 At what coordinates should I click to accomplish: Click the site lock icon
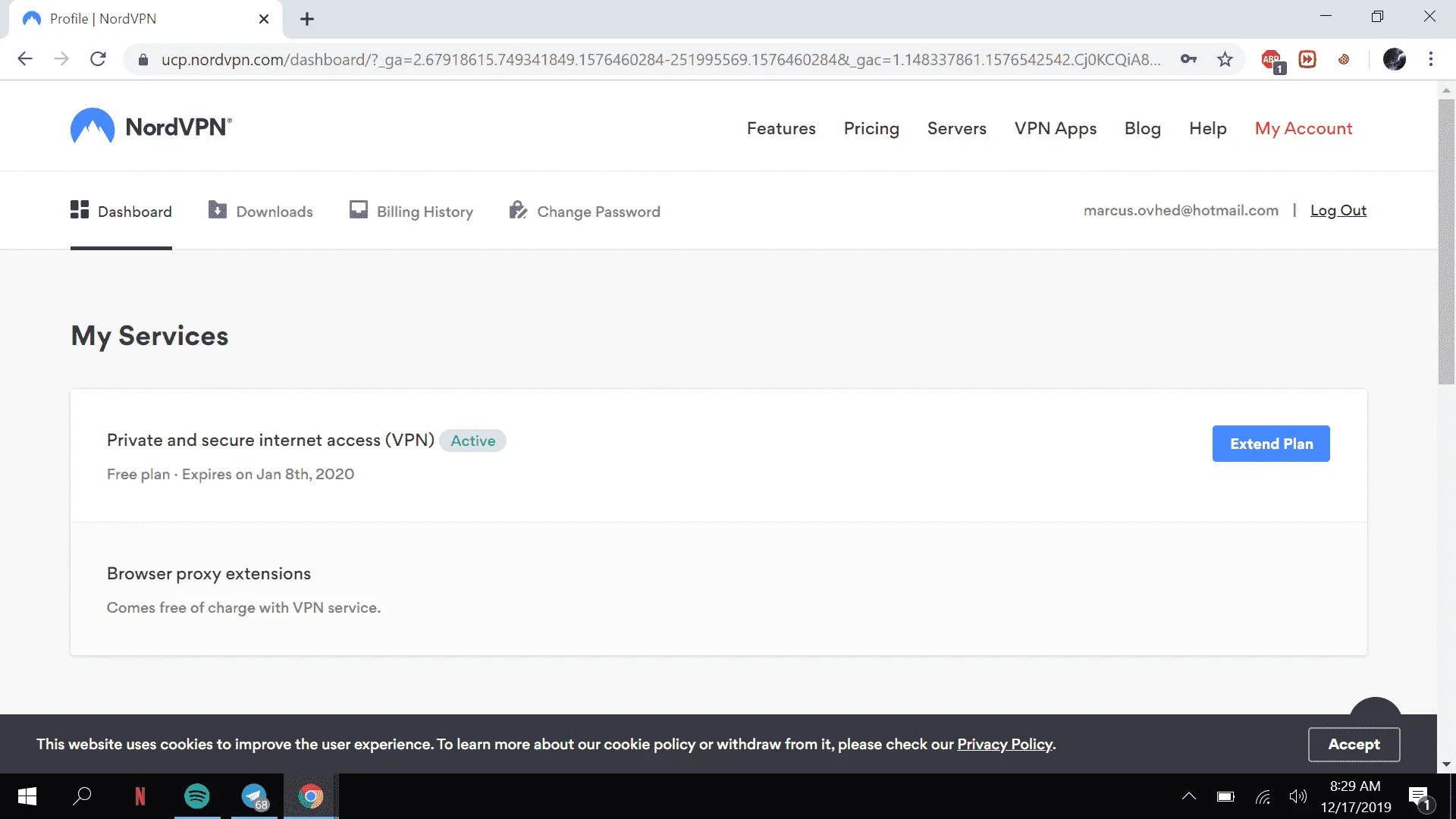pyautogui.click(x=142, y=59)
